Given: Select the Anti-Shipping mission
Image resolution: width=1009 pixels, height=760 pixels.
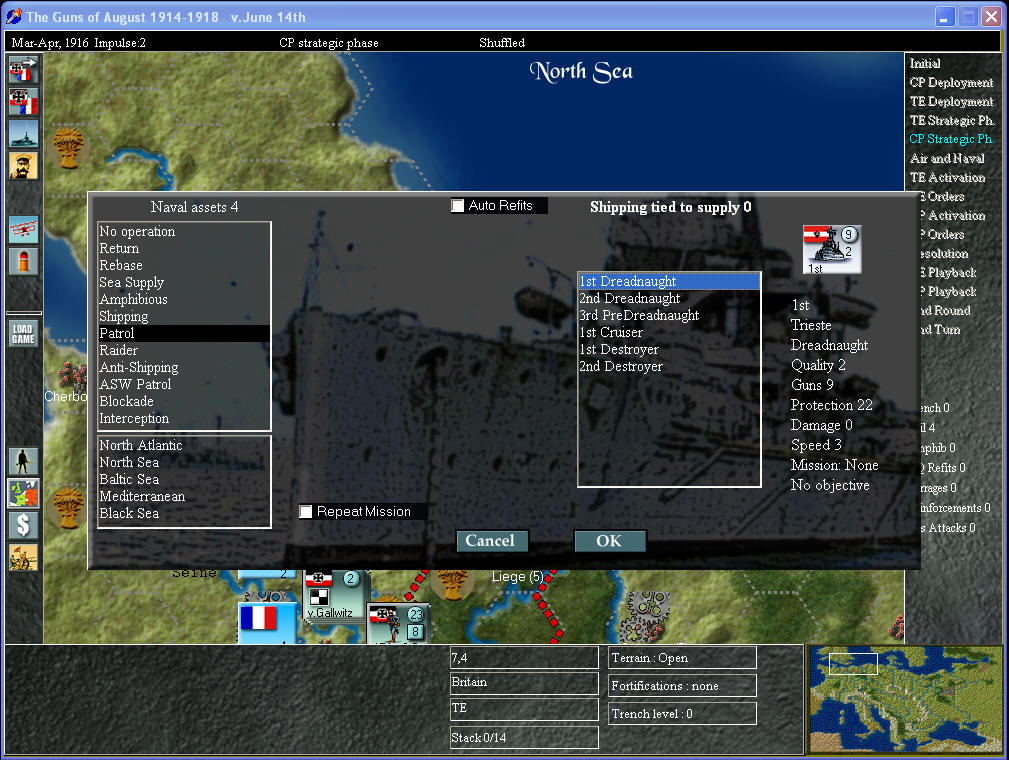Looking at the screenshot, I should (x=184, y=367).
